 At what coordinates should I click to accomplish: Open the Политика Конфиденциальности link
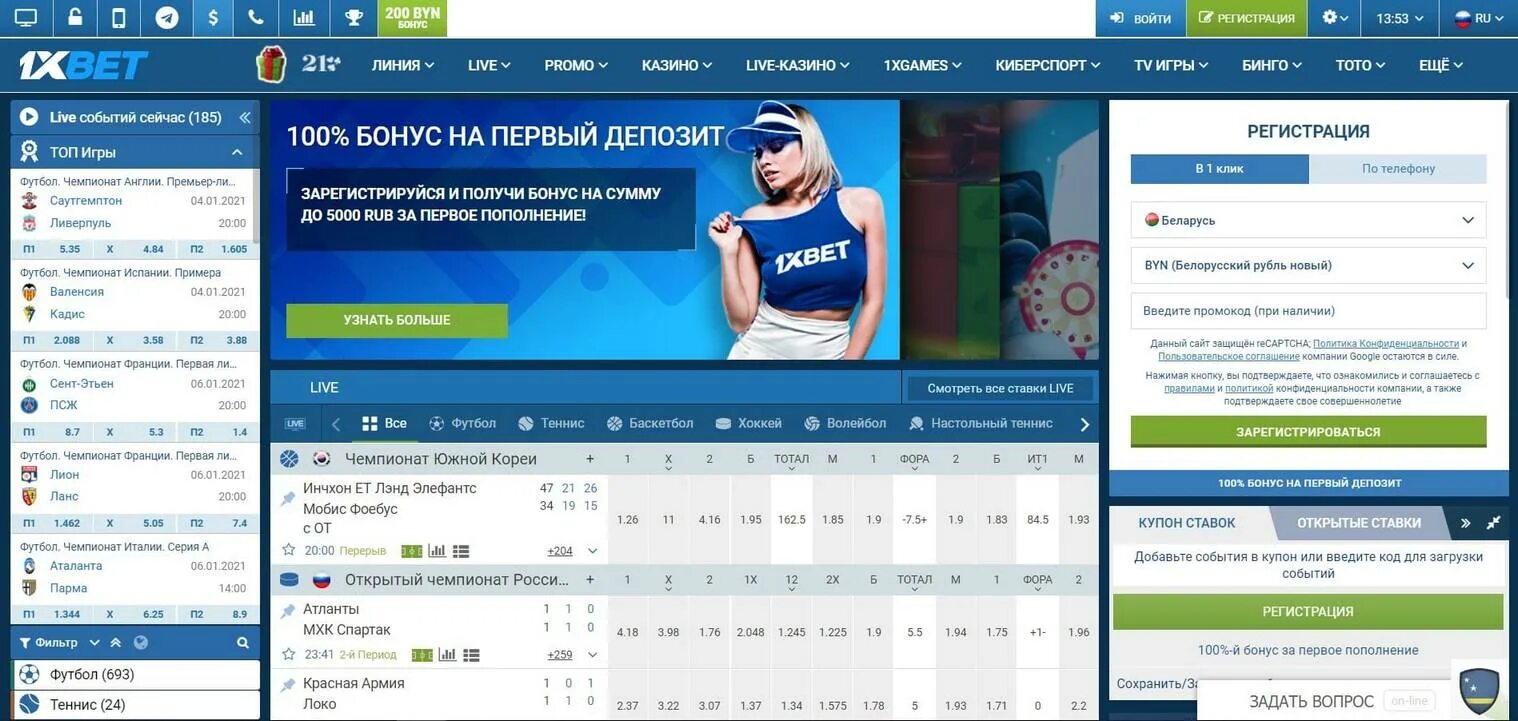tap(1386, 343)
